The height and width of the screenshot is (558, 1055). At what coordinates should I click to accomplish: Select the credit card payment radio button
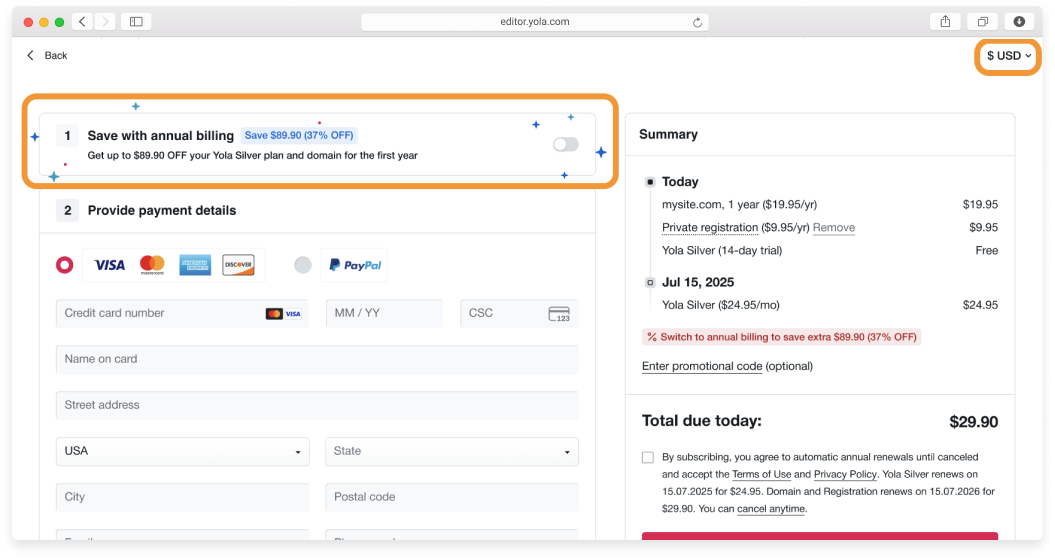65,265
